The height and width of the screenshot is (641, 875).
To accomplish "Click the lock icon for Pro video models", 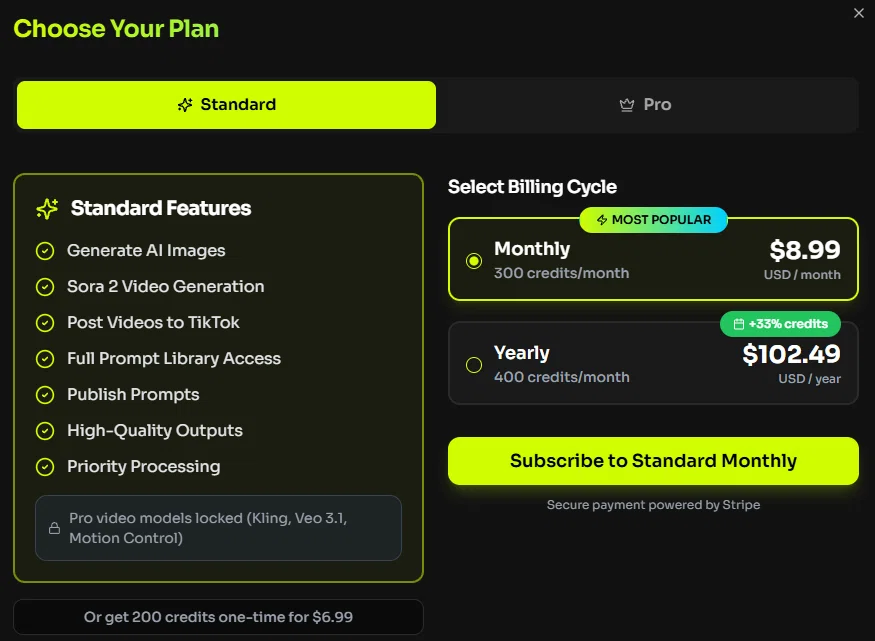I will point(54,528).
